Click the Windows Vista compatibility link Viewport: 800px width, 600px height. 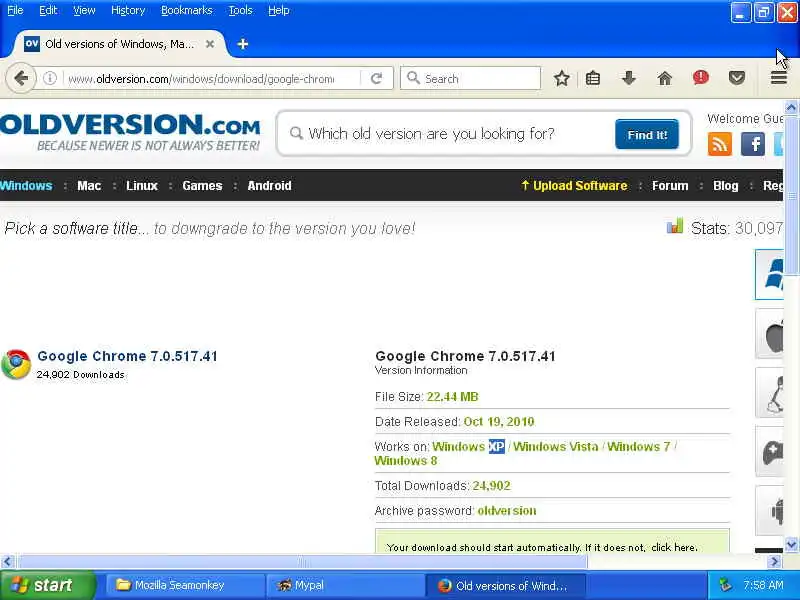point(556,446)
